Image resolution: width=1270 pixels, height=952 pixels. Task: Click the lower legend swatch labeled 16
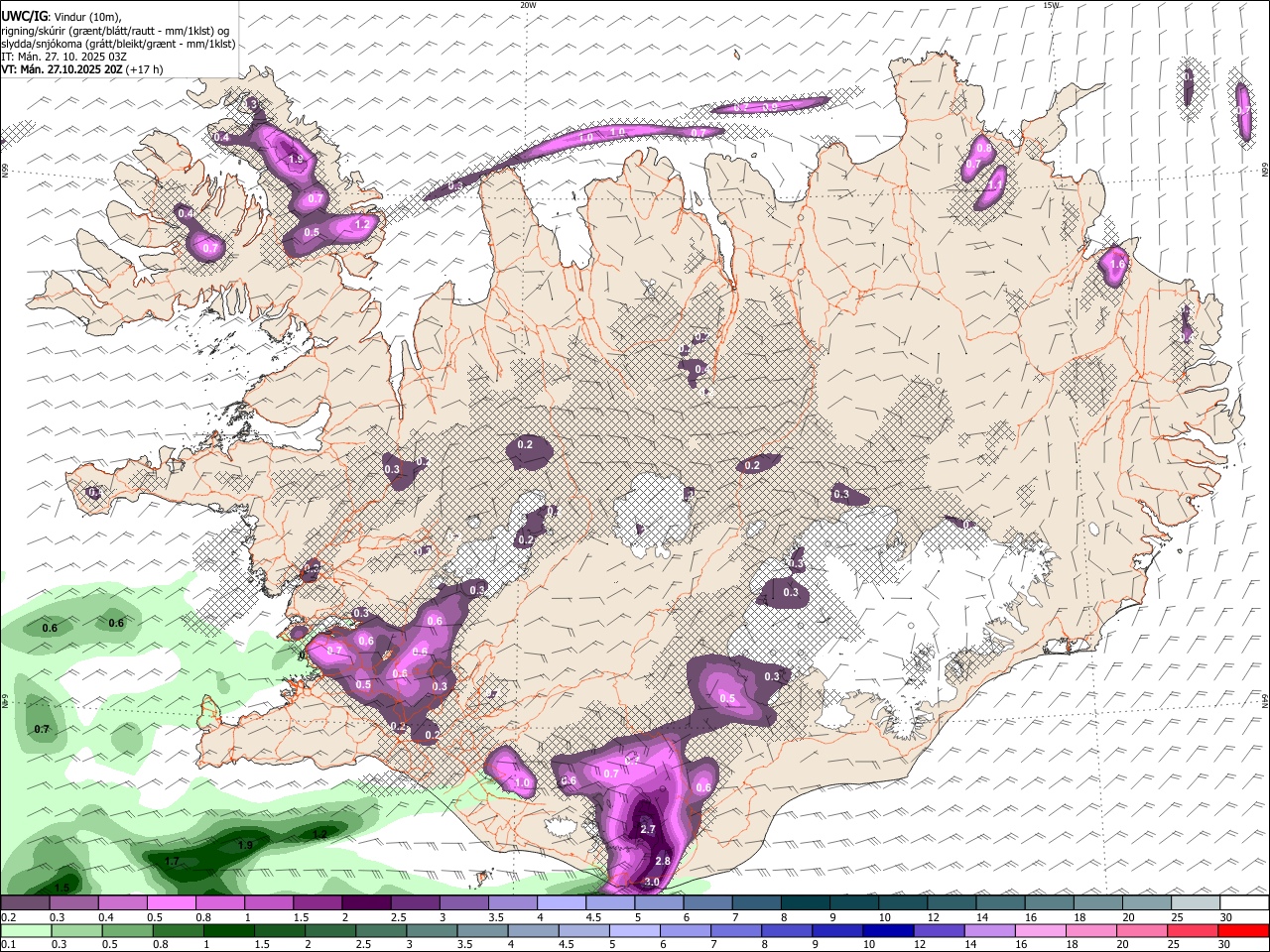[x=1042, y=930]
